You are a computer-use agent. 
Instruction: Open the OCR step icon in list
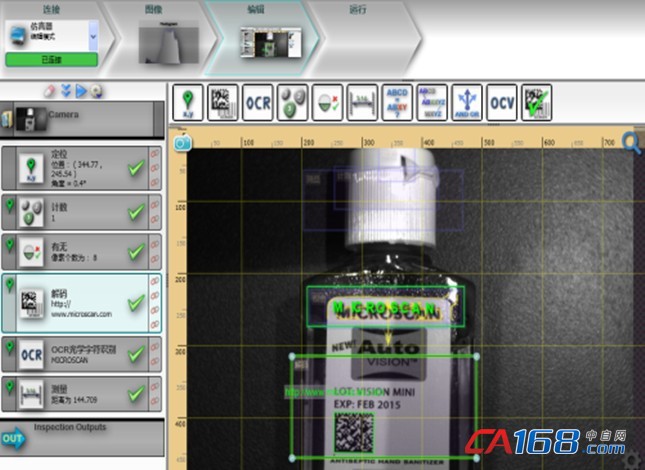coord(31,354)
